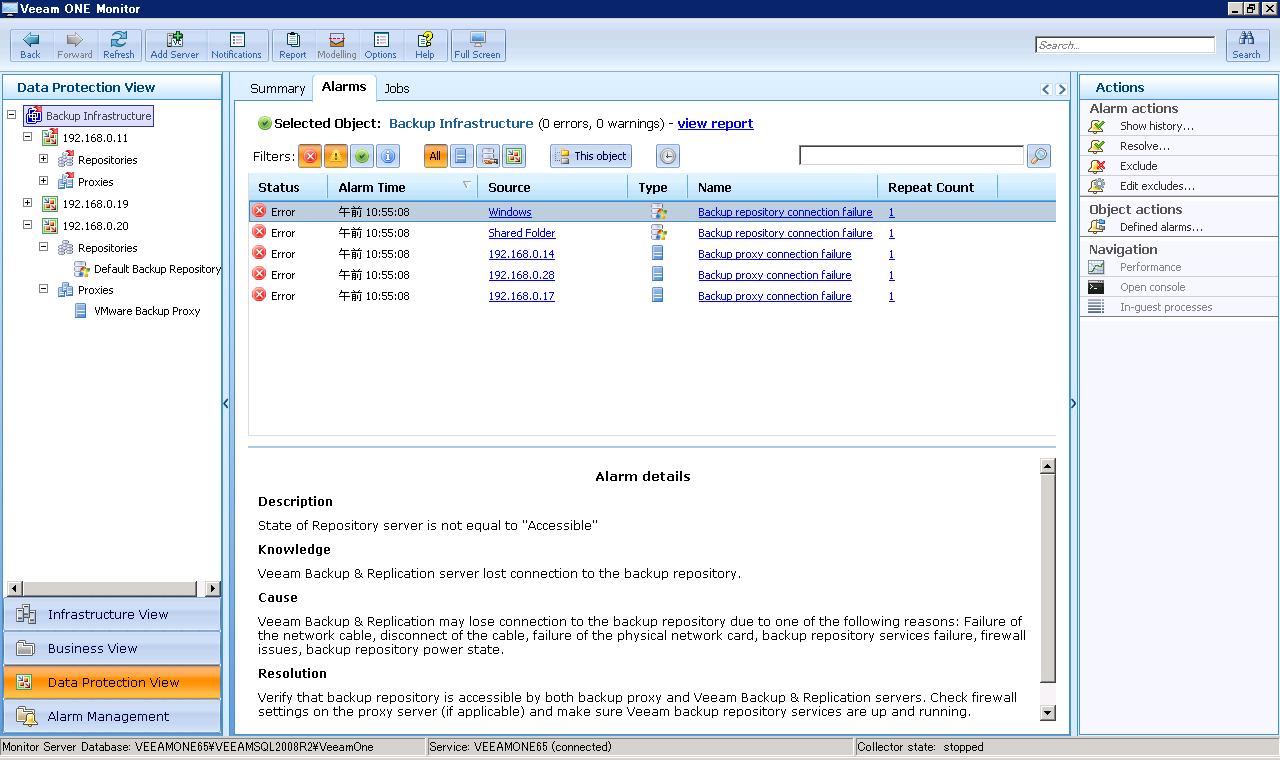Open the 192.168.0.28 source link
The image size is (1280, 760).
tap(521, 275)
